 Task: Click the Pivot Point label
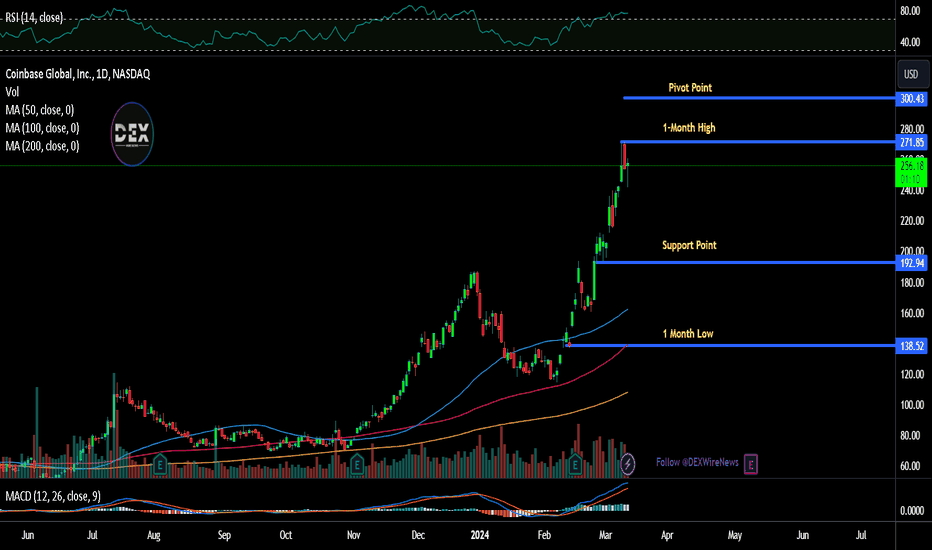(690, 87)
